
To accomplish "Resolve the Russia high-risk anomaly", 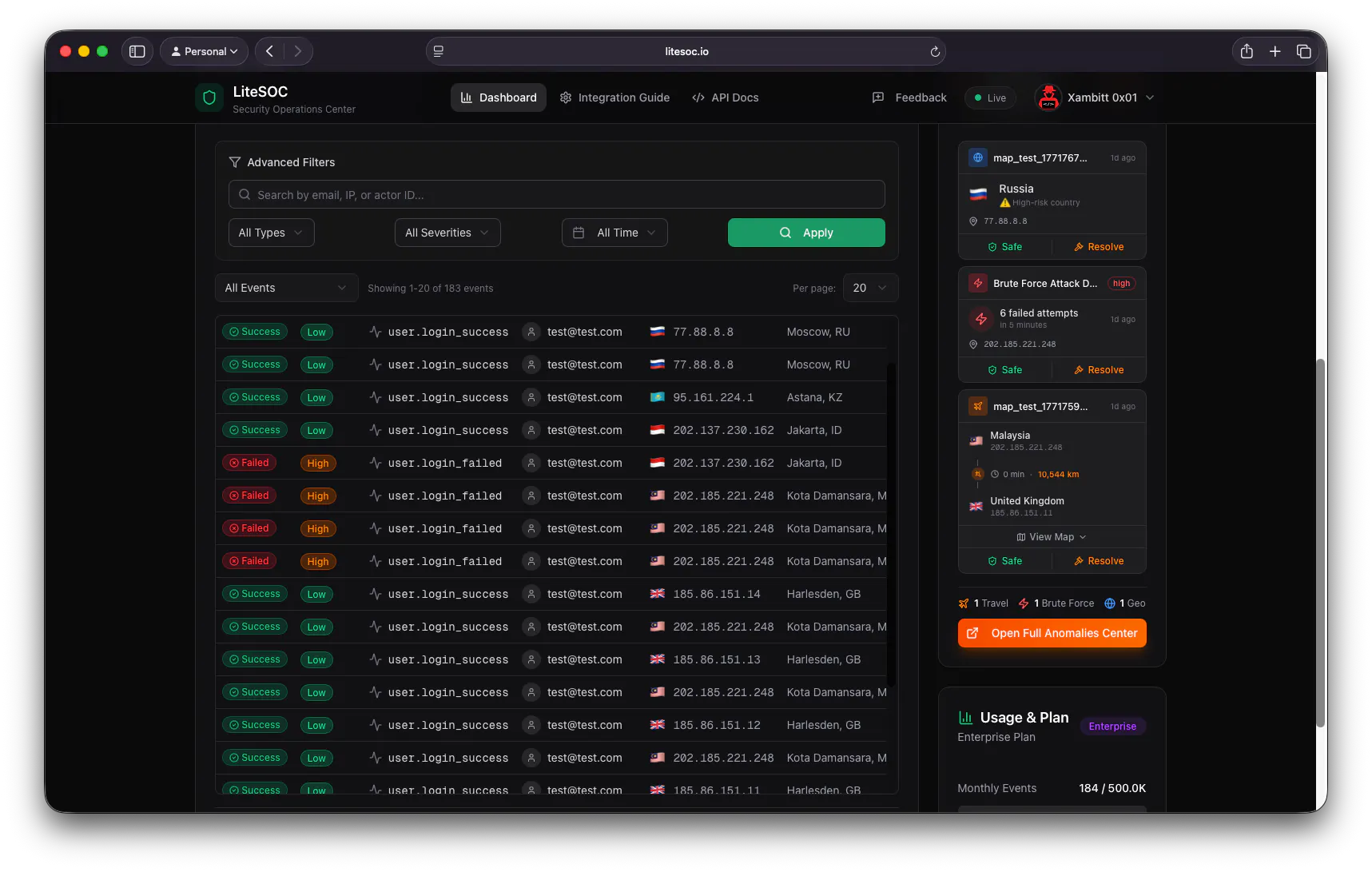I will (1099, 247).
